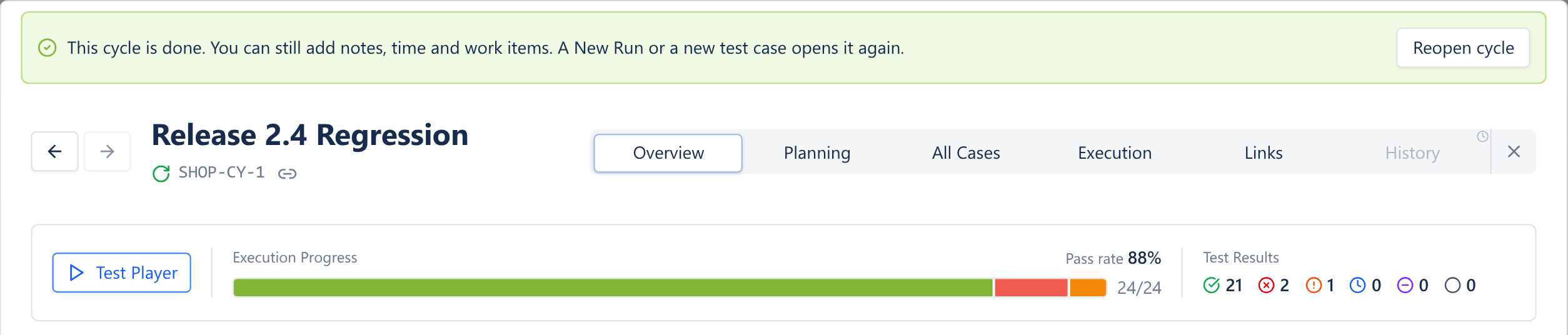Viewport: 1568px width, 335px height.
Task: Click the purple skipped results icon
Action: 1405,286
